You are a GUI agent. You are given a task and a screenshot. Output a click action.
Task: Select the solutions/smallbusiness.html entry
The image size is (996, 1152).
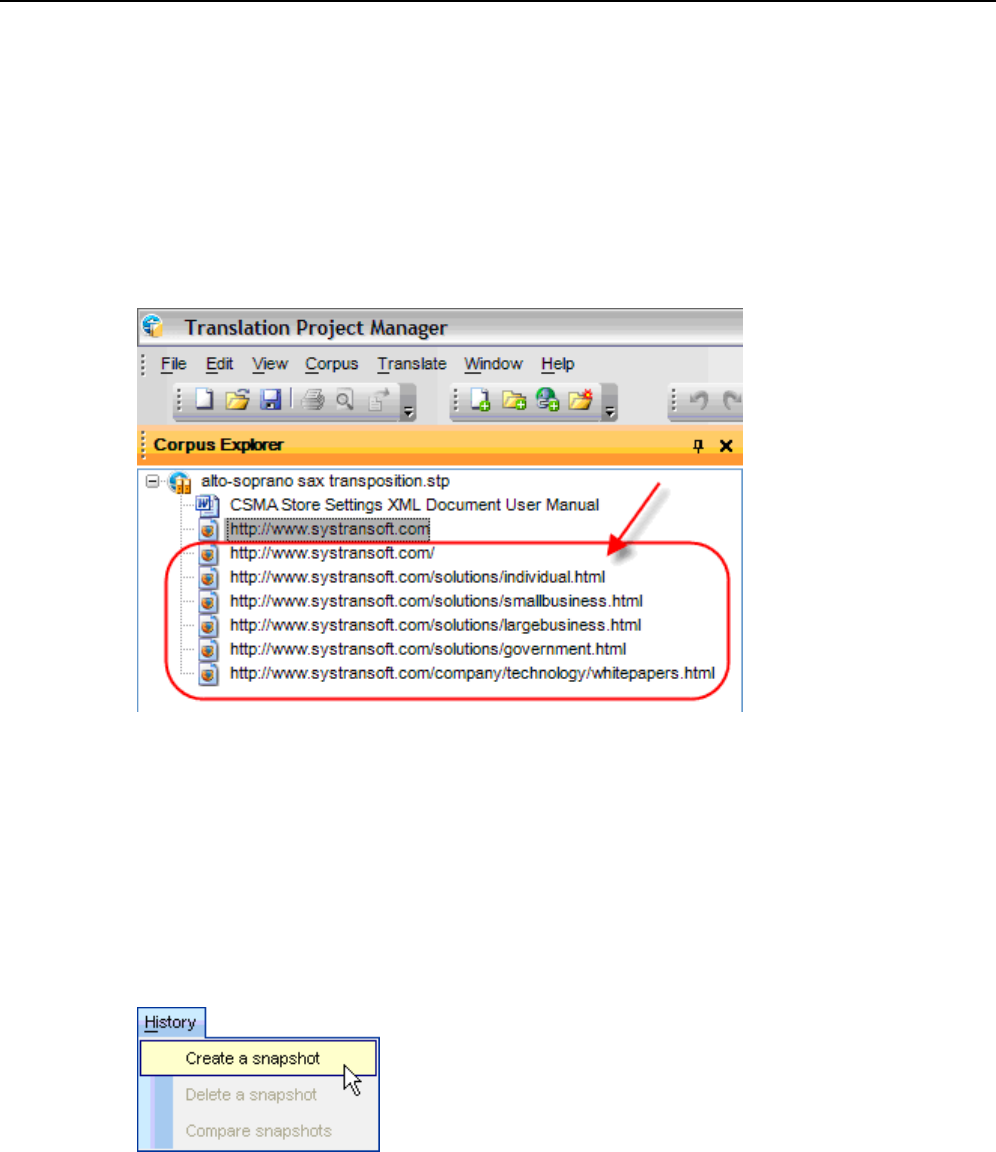click(436, 601)
